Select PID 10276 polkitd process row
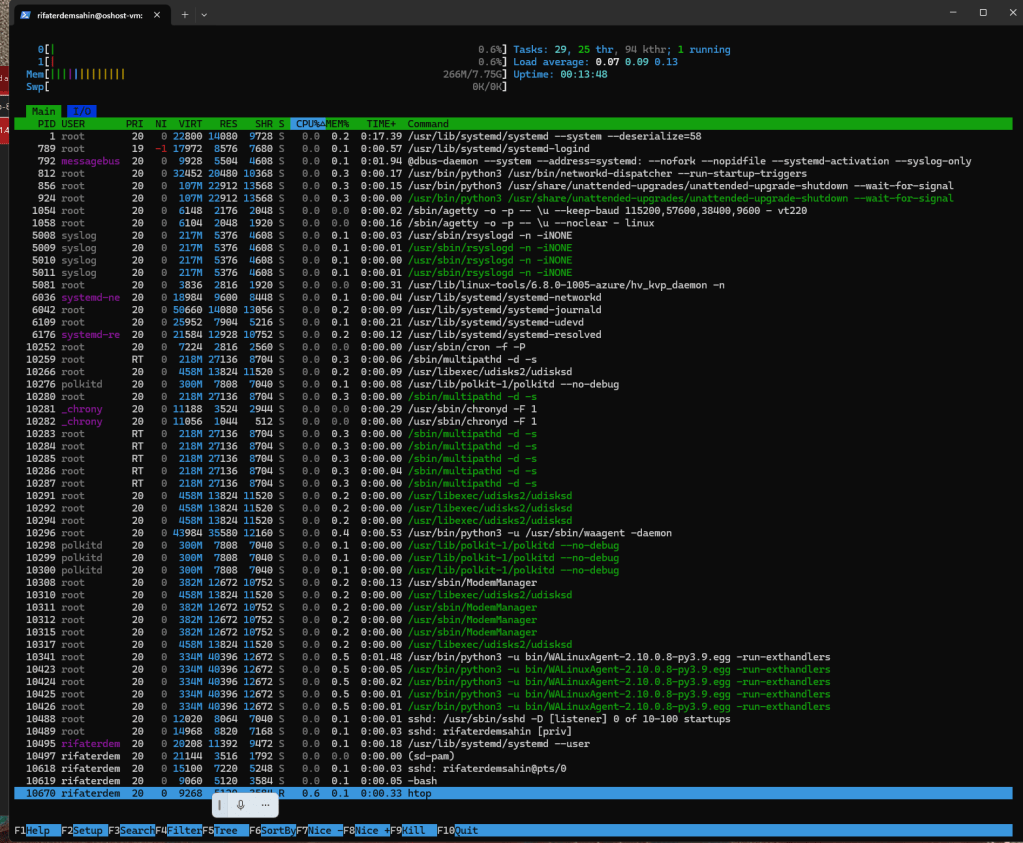 (x=513, y=384)
